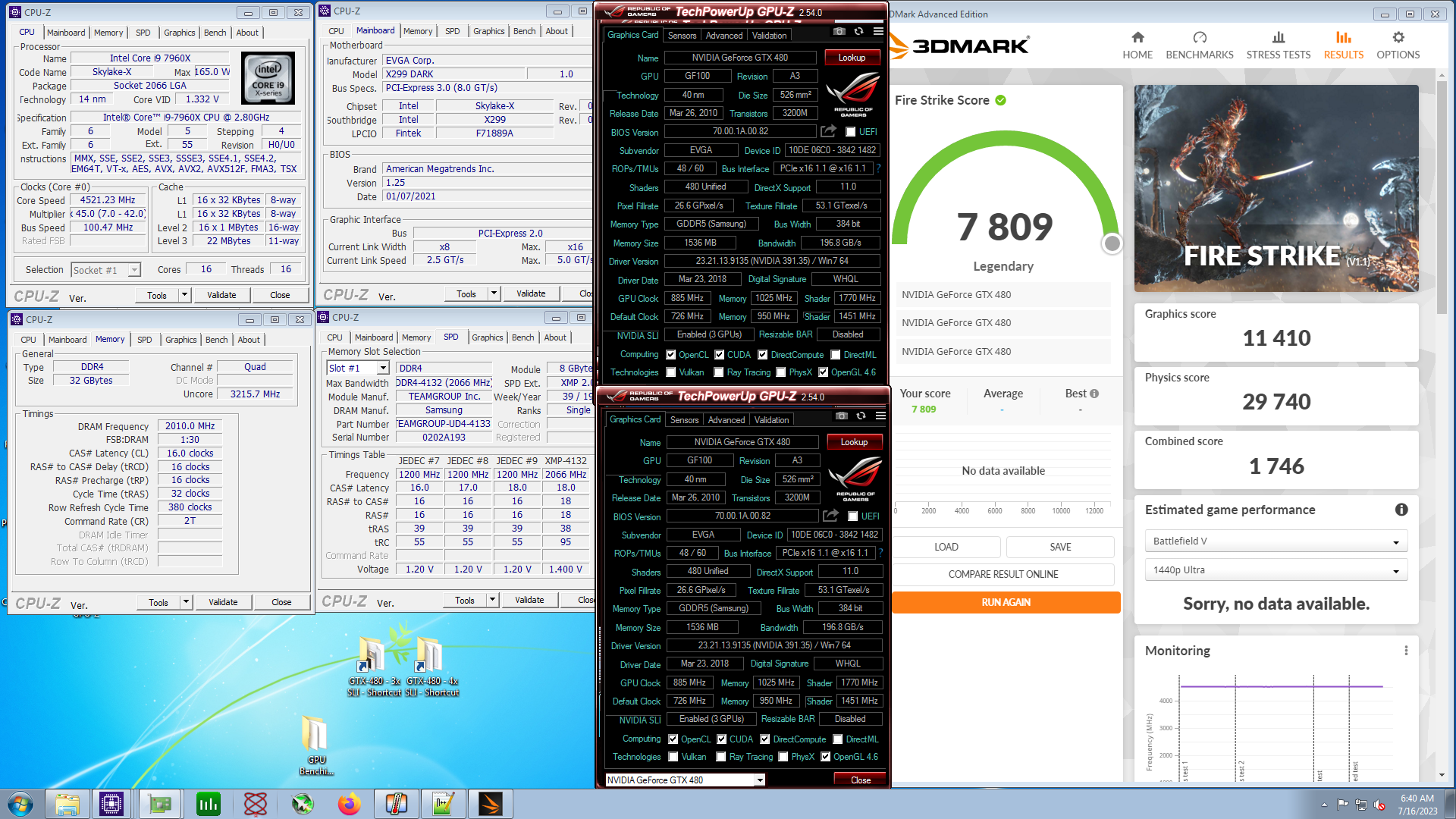Switch to Advanced tab in upper GPU-Z
The height and width of the screenshot is (819, 1456).
coord(724,36)
